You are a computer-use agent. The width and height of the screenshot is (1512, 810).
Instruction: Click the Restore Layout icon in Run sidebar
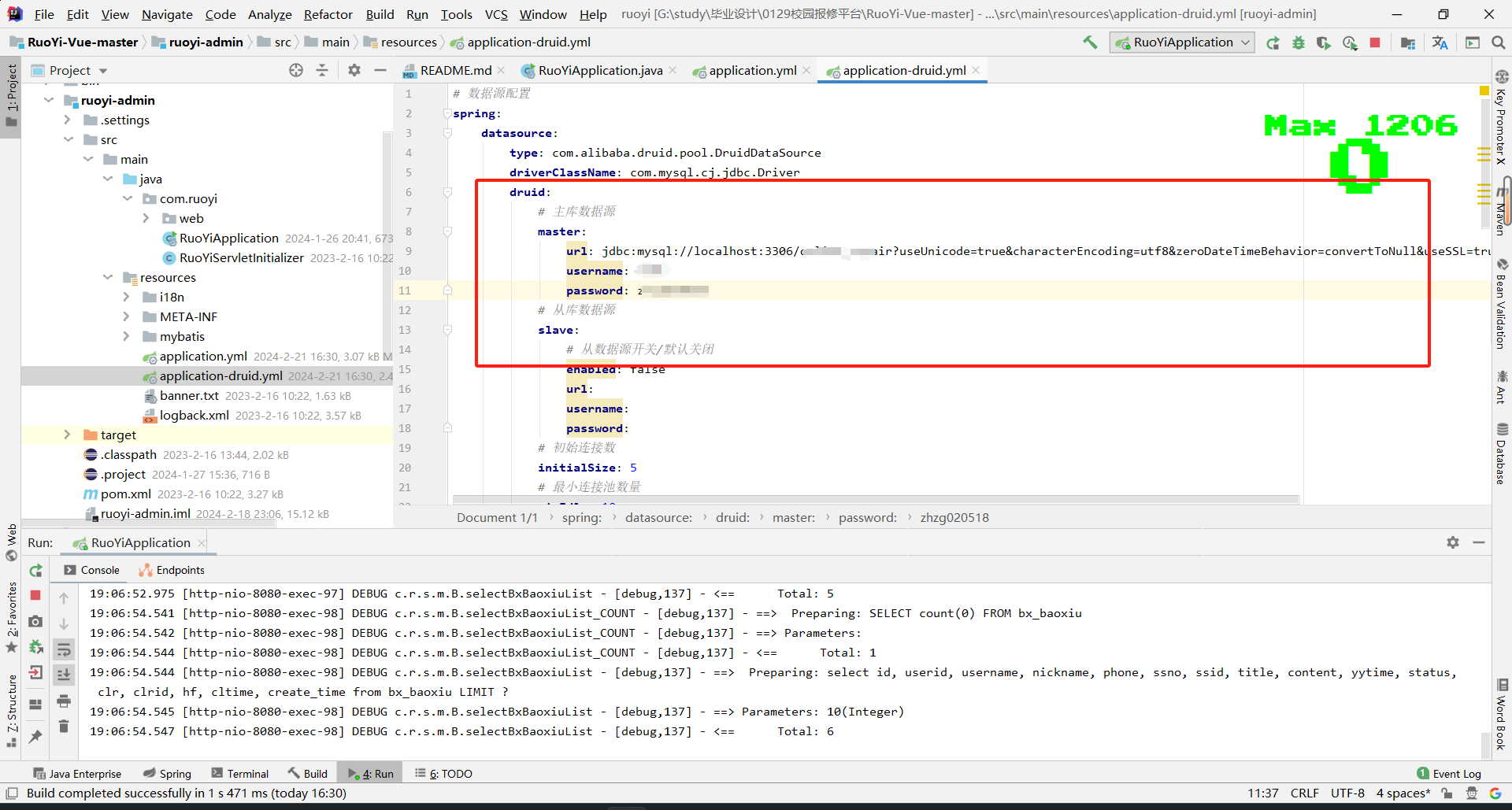35,705
